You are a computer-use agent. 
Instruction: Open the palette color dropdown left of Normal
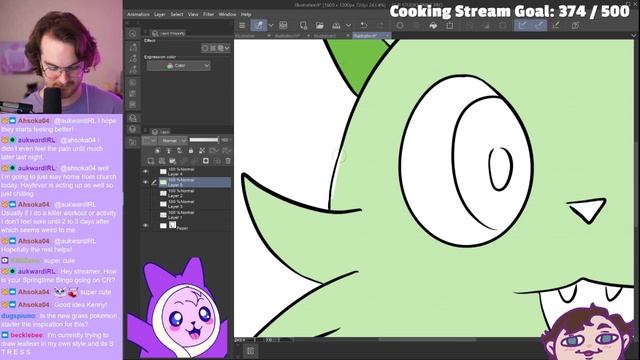pos(149,140)
